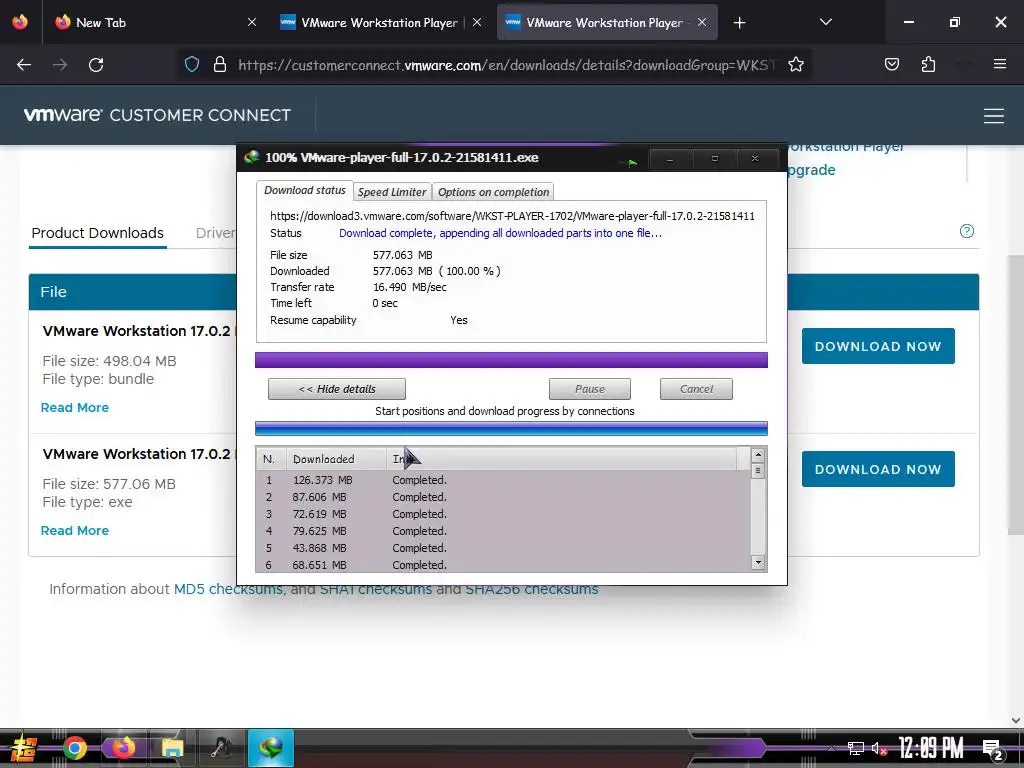Click the VMware Customer Connect logo

157,115
